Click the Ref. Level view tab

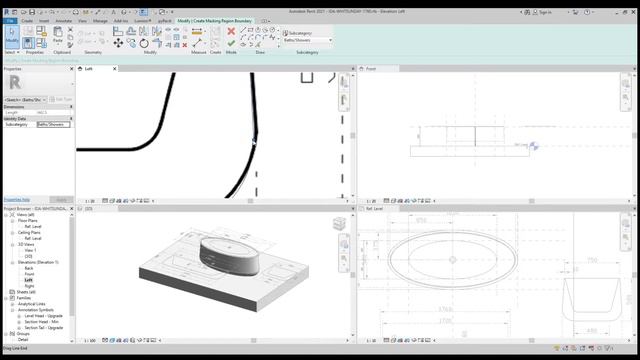374,209
